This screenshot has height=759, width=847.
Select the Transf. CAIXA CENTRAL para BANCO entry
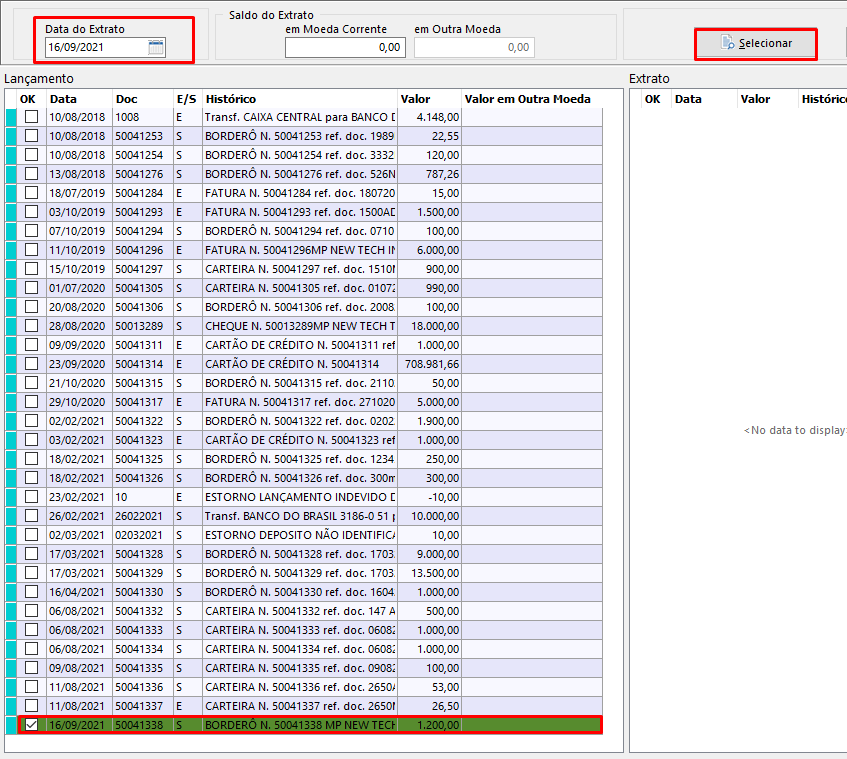(x=300, y=117)
